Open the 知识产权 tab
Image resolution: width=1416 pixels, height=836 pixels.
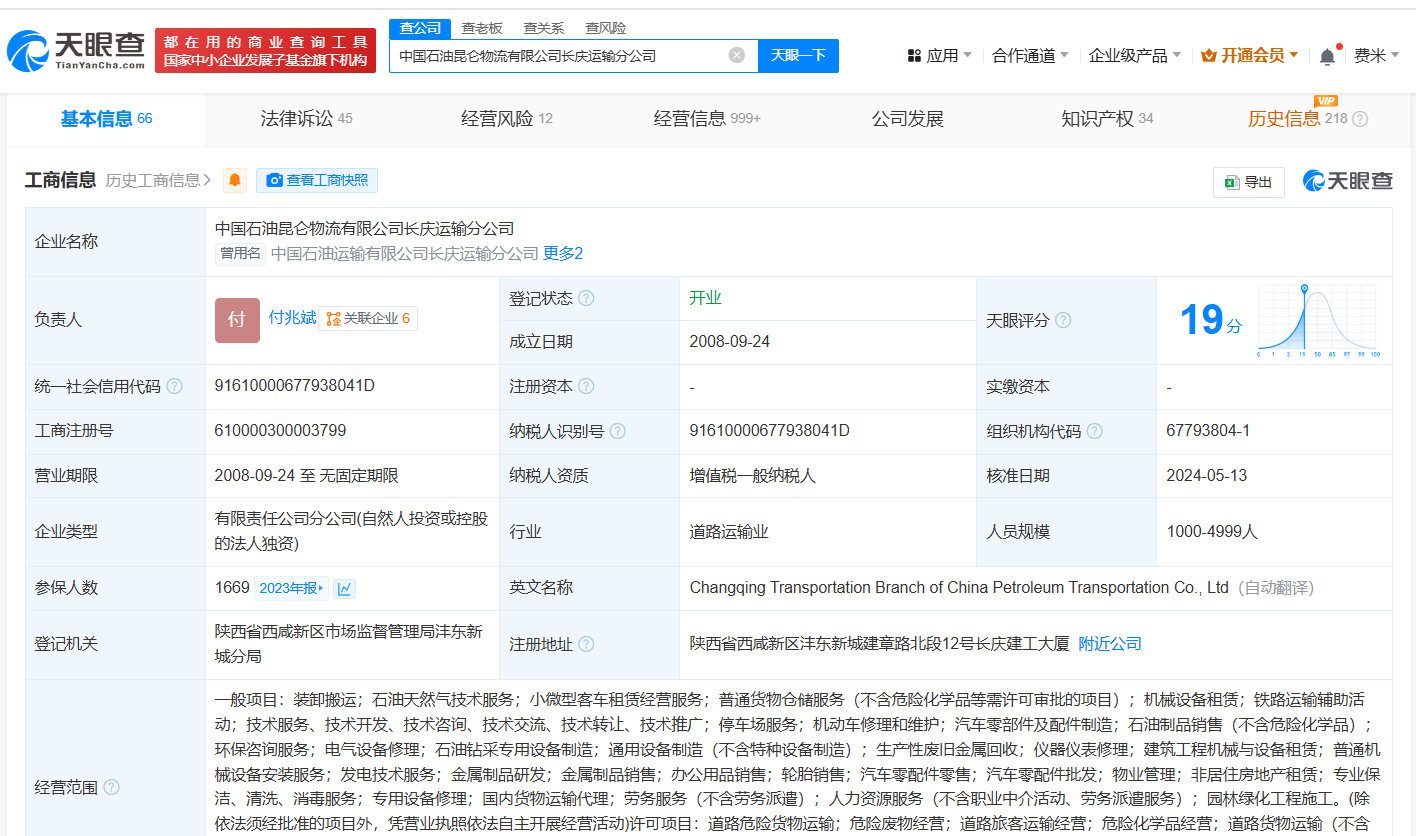pyautogui.click(x=1107, y=119)
